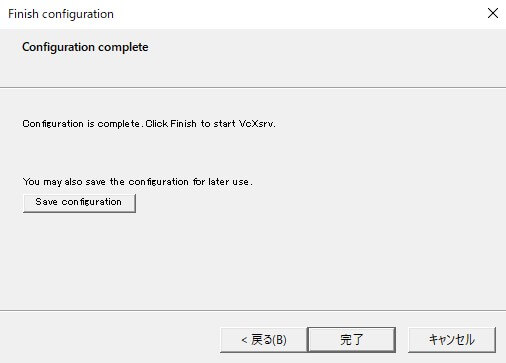Screen dimensions: 506x363
Task: Return to the previous page via 戻る(B)
Action: click(x=263, y=340)
